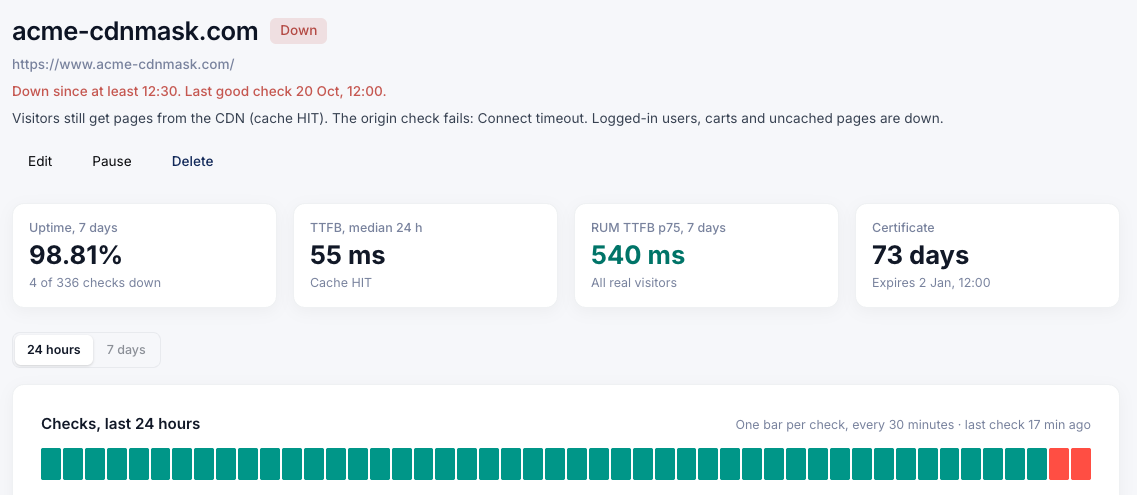The image size is (1137, 495).
Task: Select the last red check bar
Action: (x=1080, y=464)
